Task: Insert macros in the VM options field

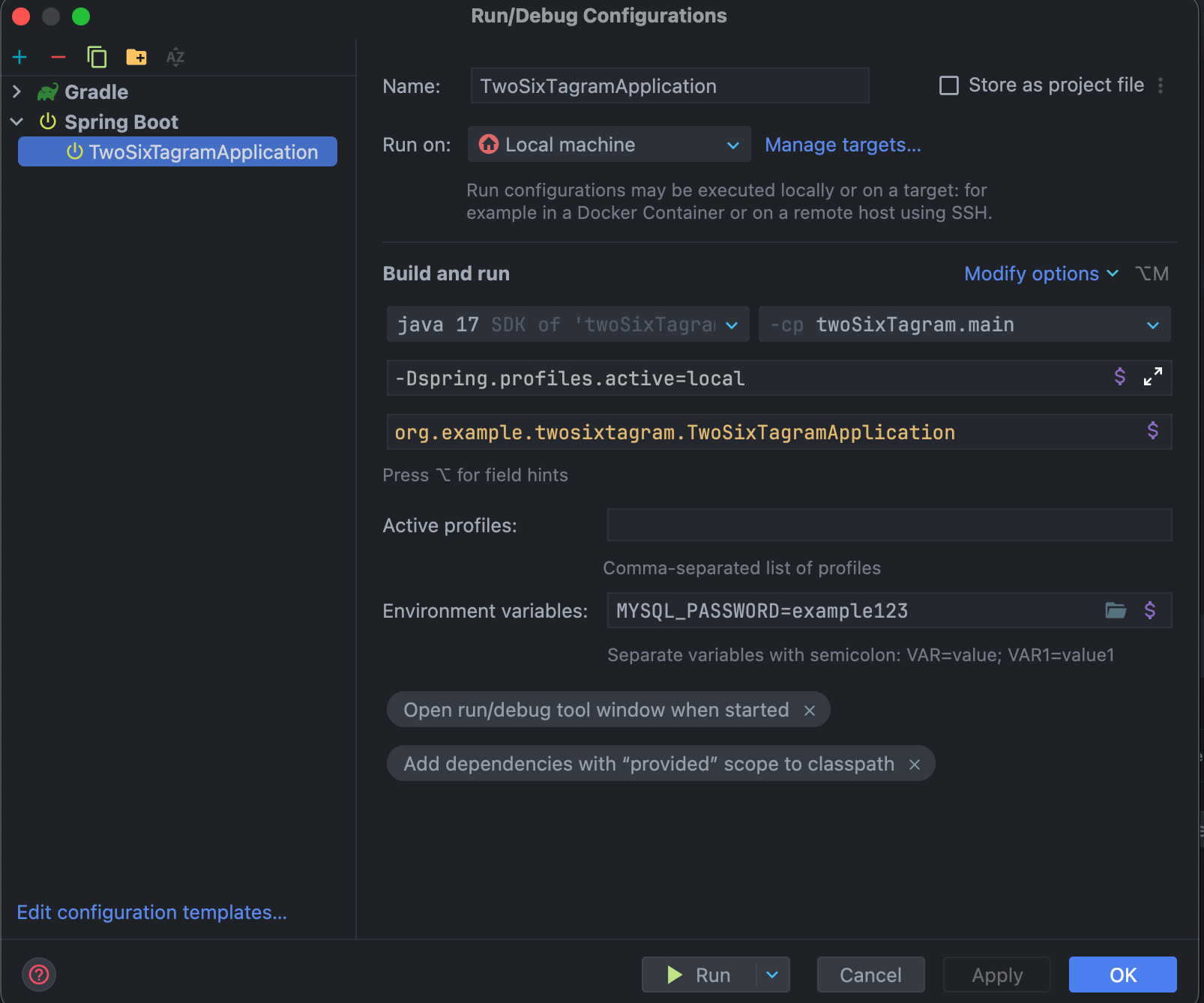Action: point(1120,377)
